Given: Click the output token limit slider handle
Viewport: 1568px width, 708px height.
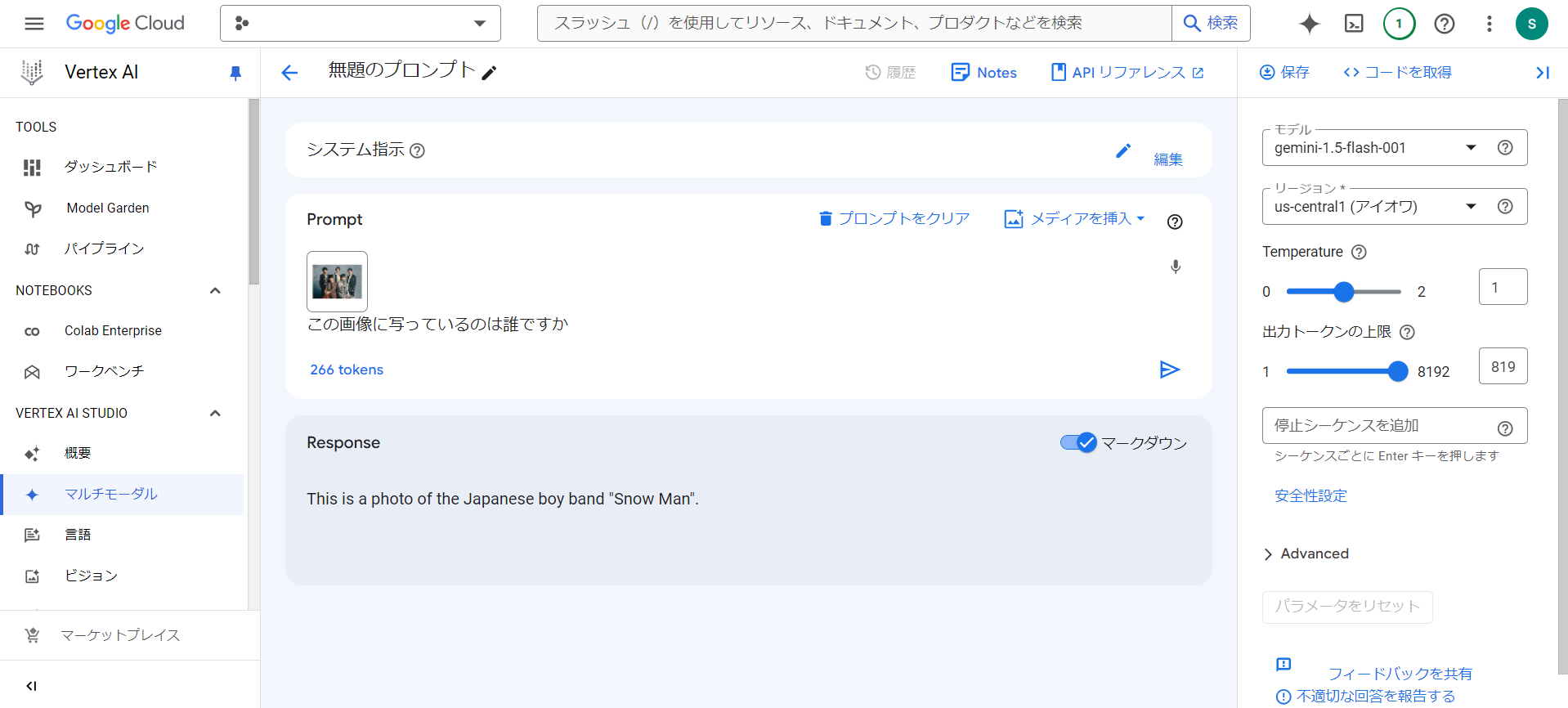Looking at the screenshot, I should (x=1398, y=371).
